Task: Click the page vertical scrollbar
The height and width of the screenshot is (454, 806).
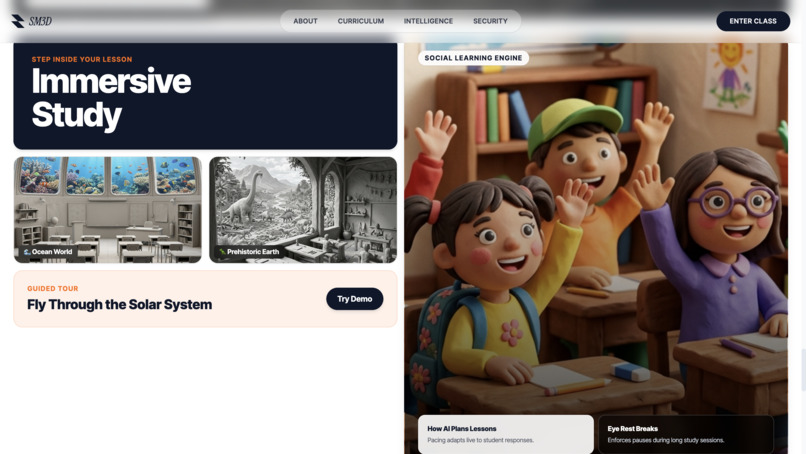Action: pyautogui.click(x=803, y=370)
